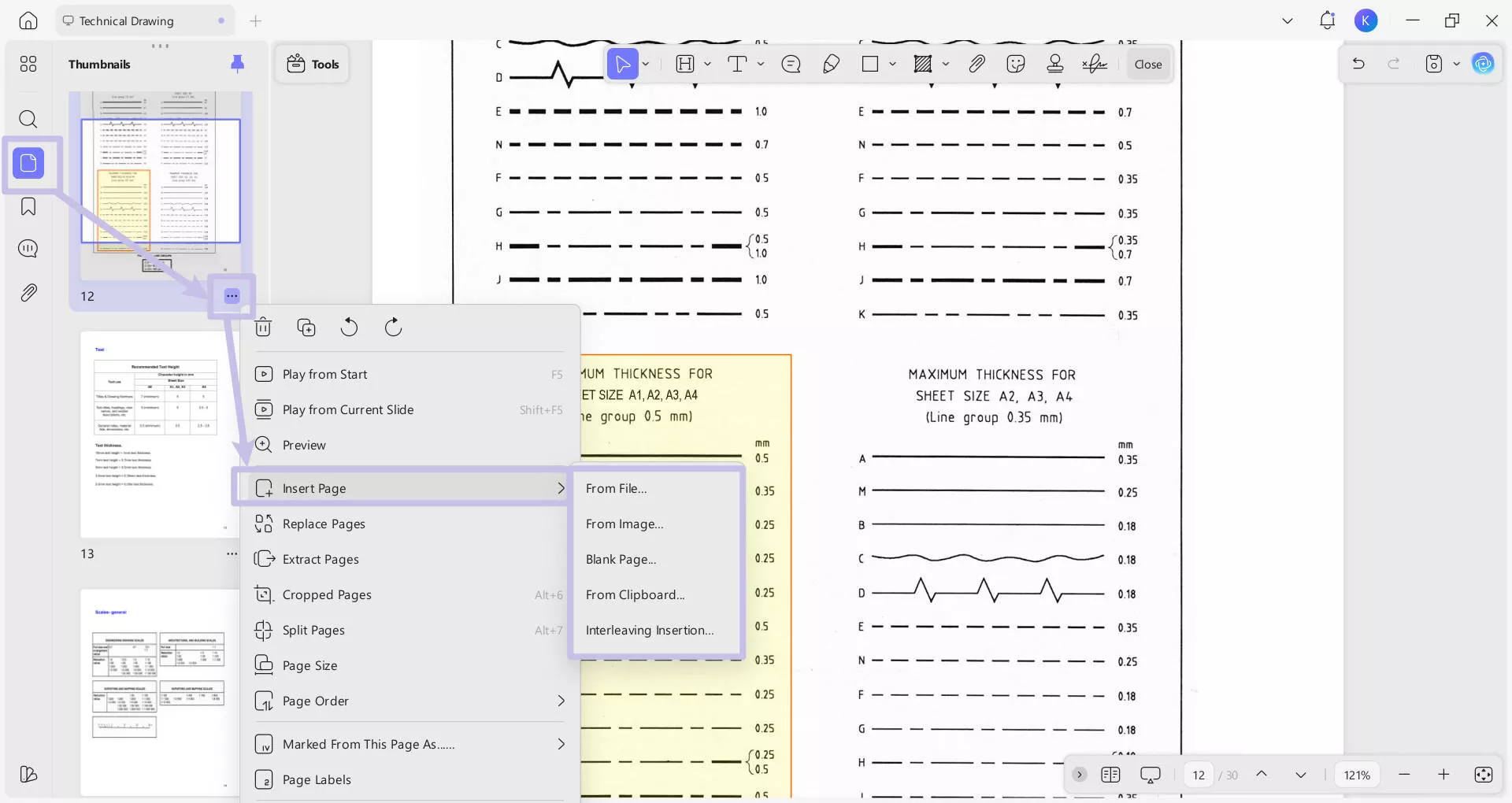This screenshot has height=803, width=1512.
Task: Select the text highlight markup tool
Action: coord(685,64)
